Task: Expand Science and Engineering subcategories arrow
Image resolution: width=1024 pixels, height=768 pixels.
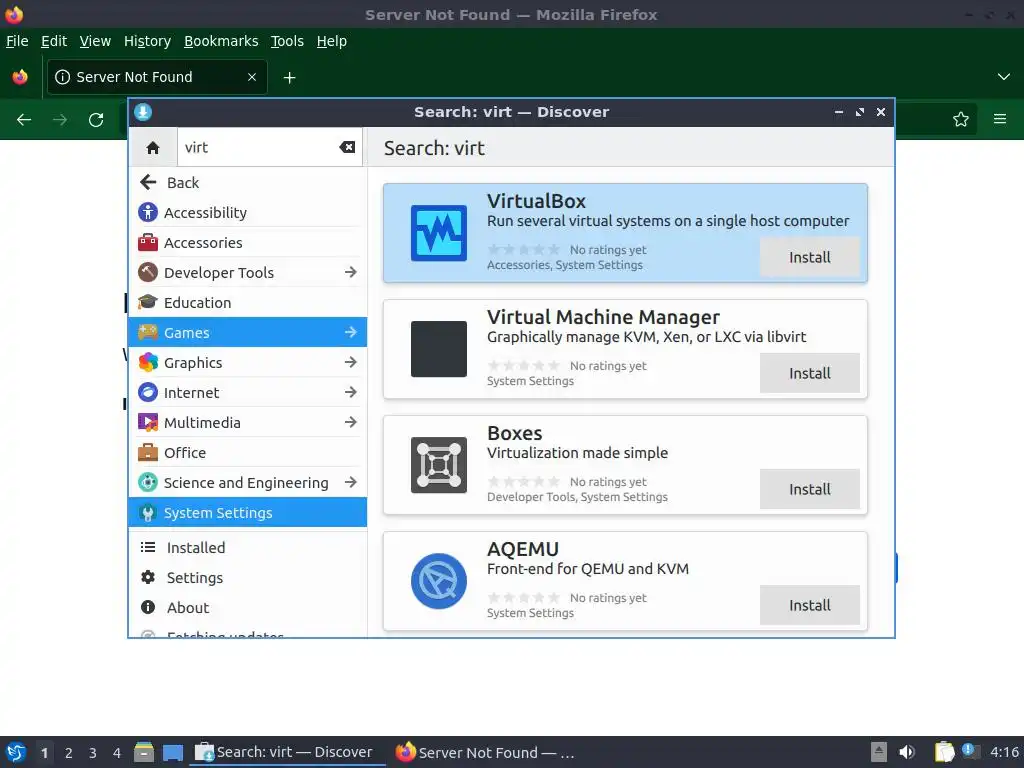Action: (x=351, y=483)
